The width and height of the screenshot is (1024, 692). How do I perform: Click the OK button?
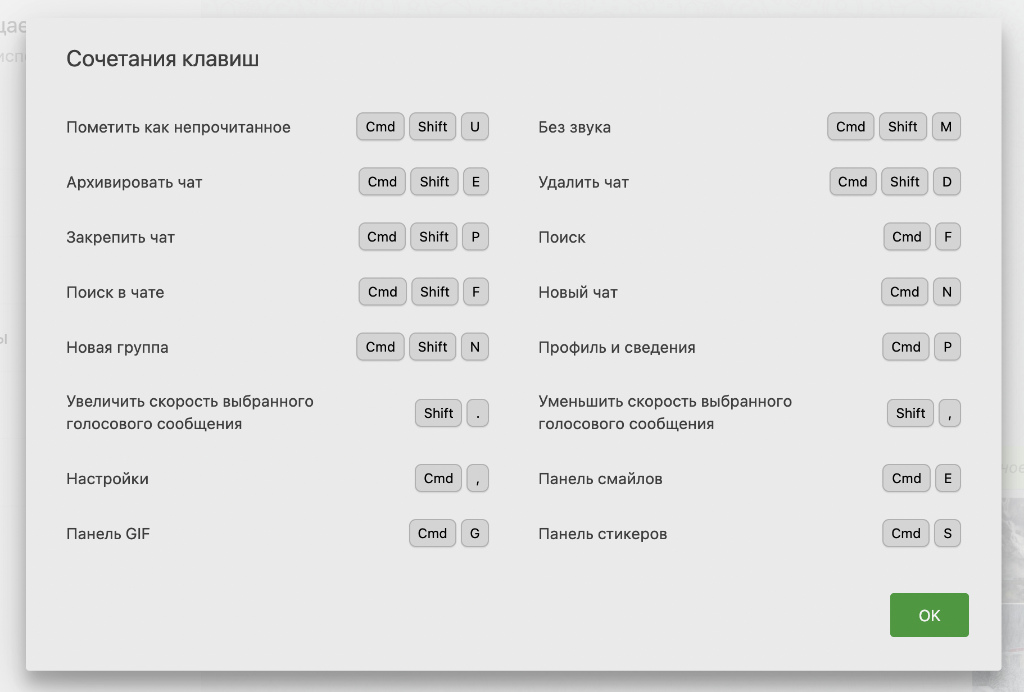click(929, 615)
